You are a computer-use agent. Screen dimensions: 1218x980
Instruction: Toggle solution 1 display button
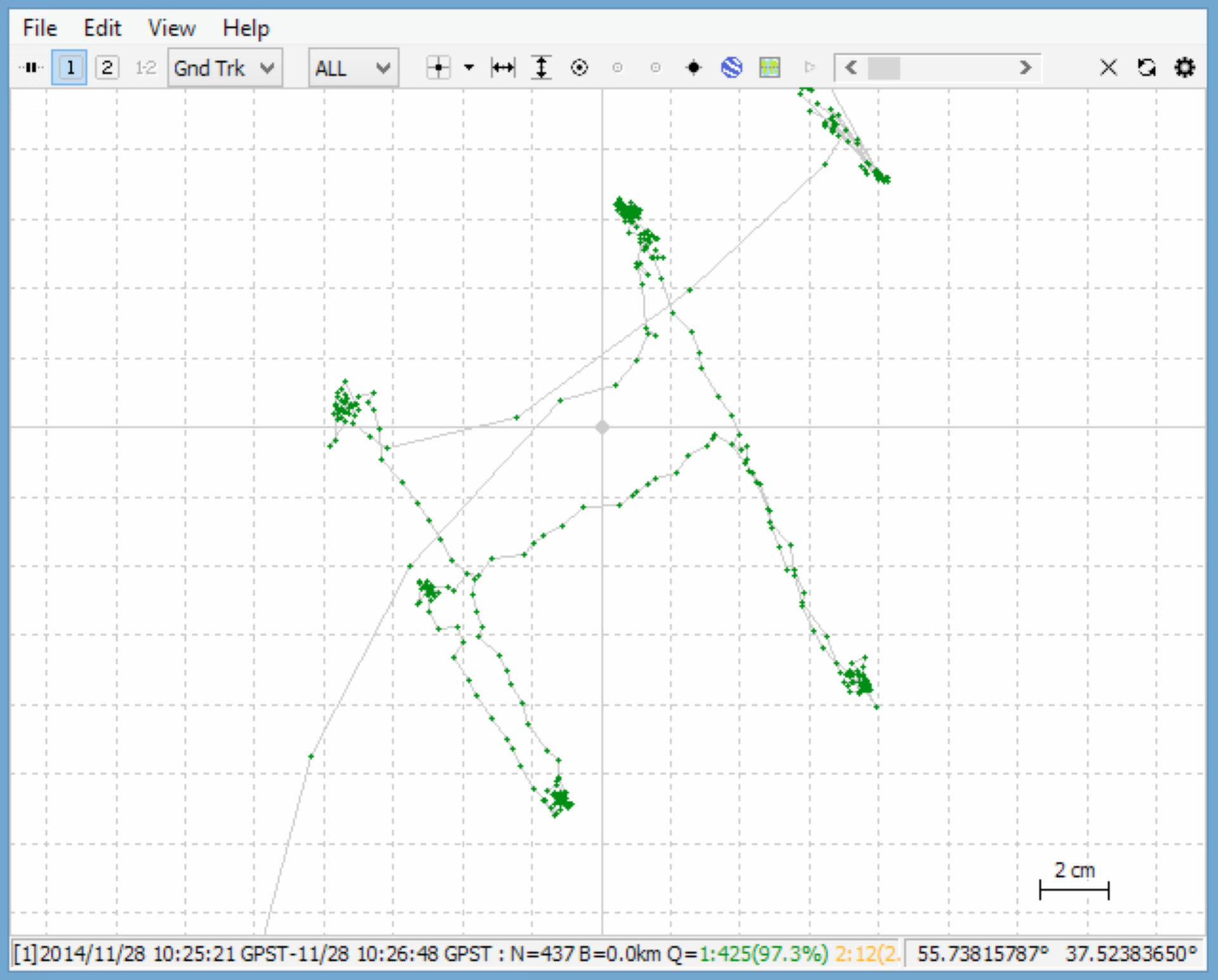click(x=70, y=67)
